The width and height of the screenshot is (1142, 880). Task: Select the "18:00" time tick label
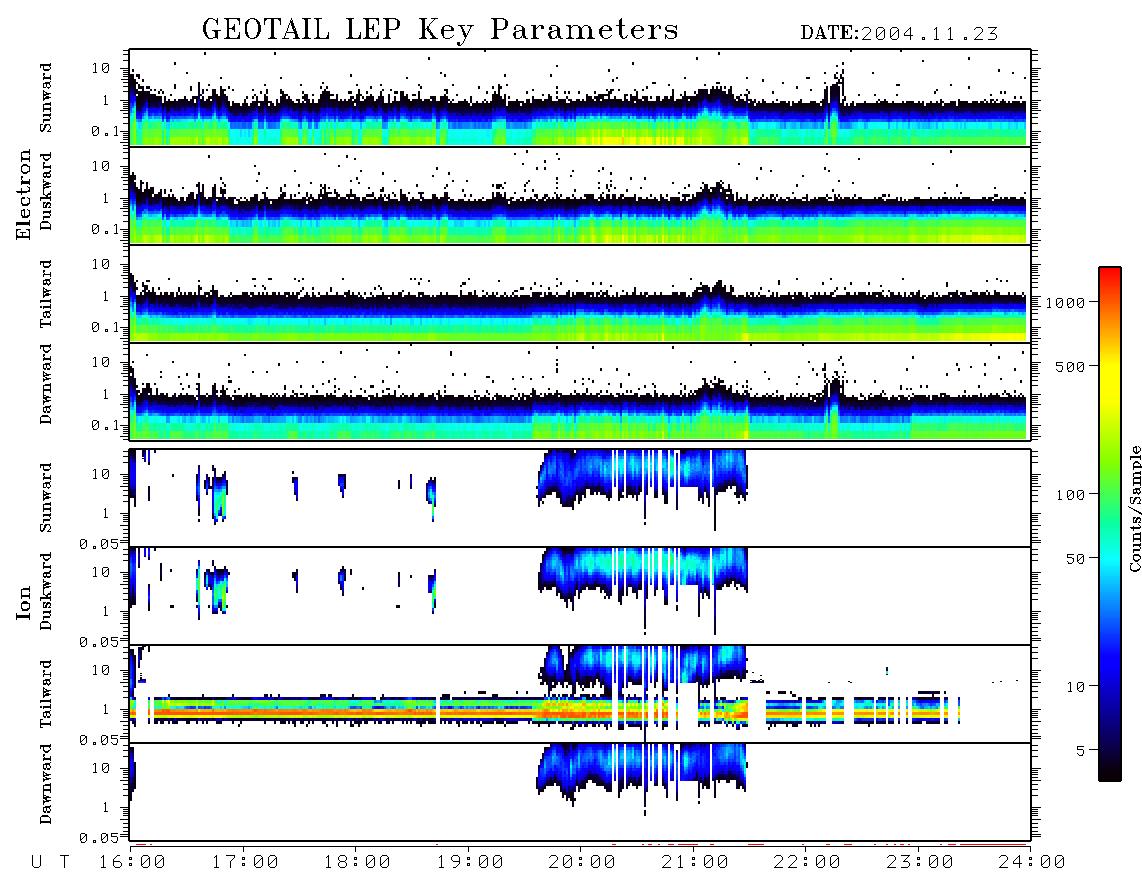[358, 863]
